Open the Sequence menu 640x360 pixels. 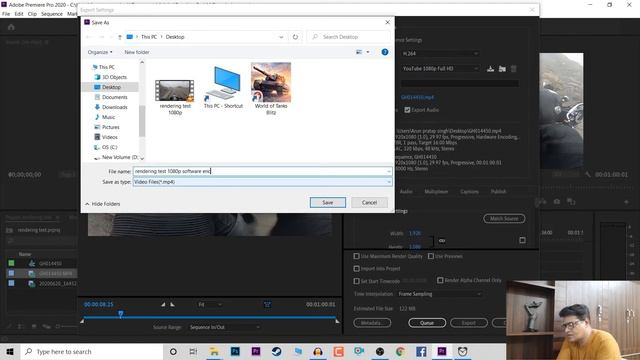coord(52,14)
